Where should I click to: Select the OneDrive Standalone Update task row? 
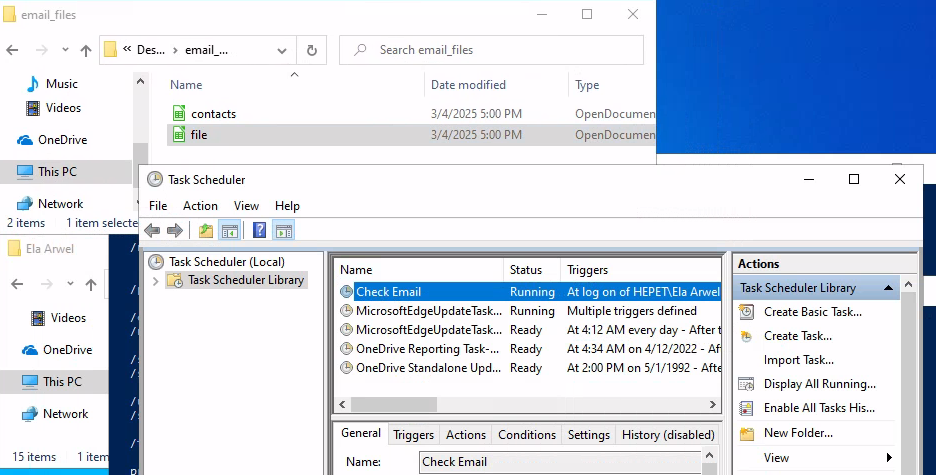[x=529, y=368]
